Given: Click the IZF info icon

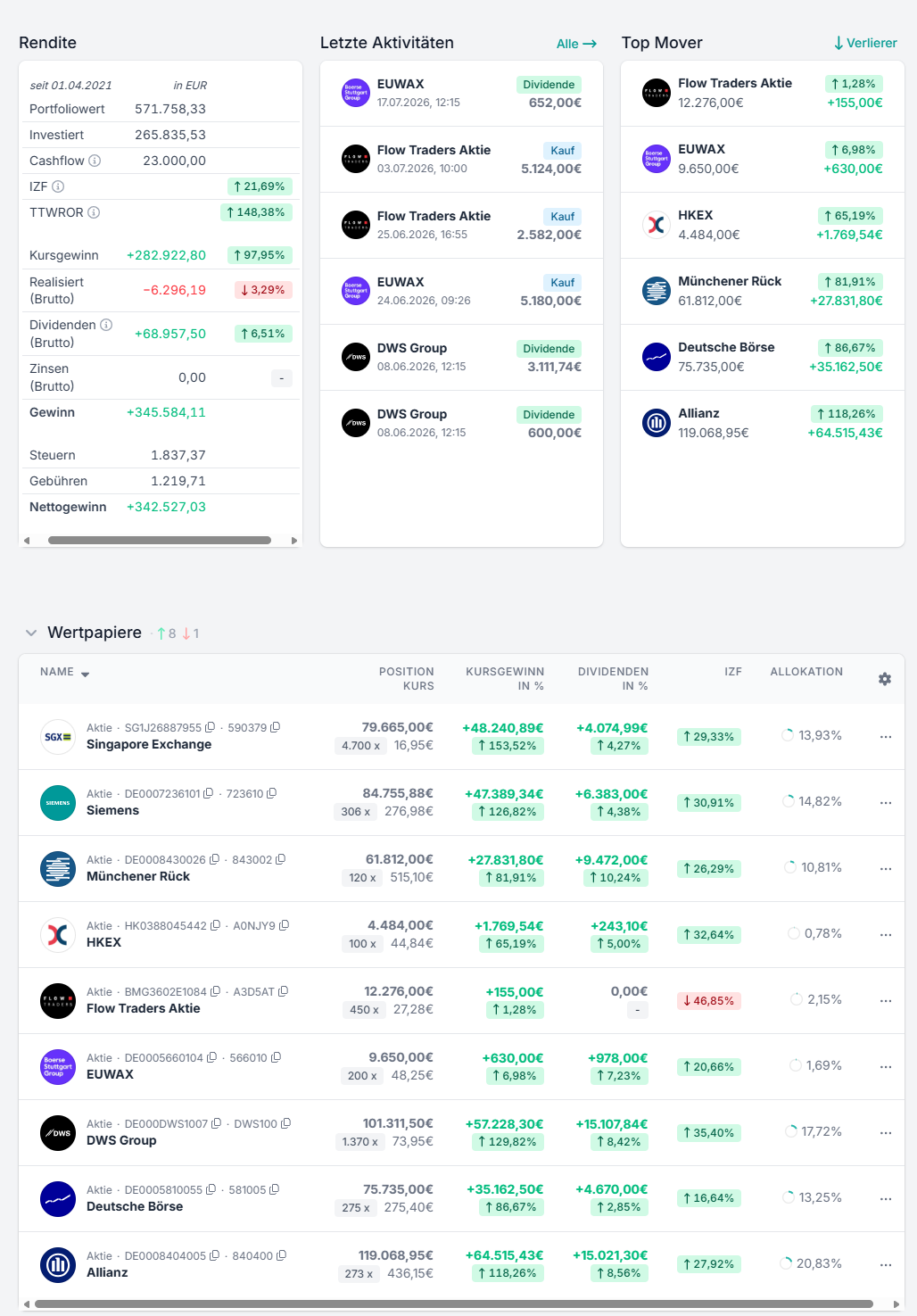Looking at the screenshot, I should coord(58,186).
